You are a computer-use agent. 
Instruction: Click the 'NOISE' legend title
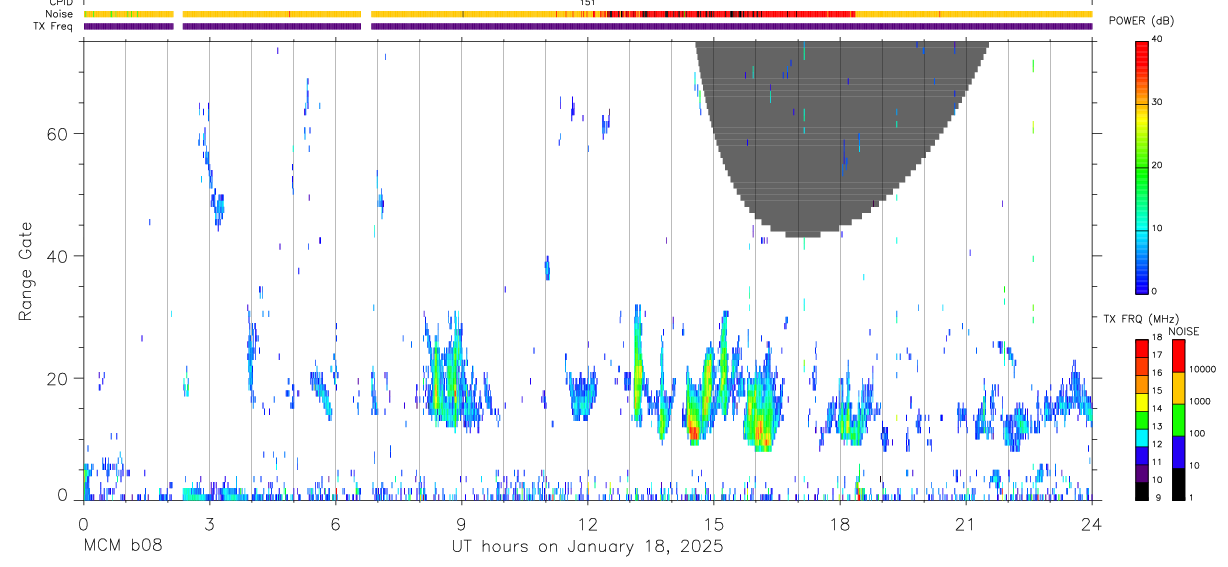click(x=1184, y=331)
